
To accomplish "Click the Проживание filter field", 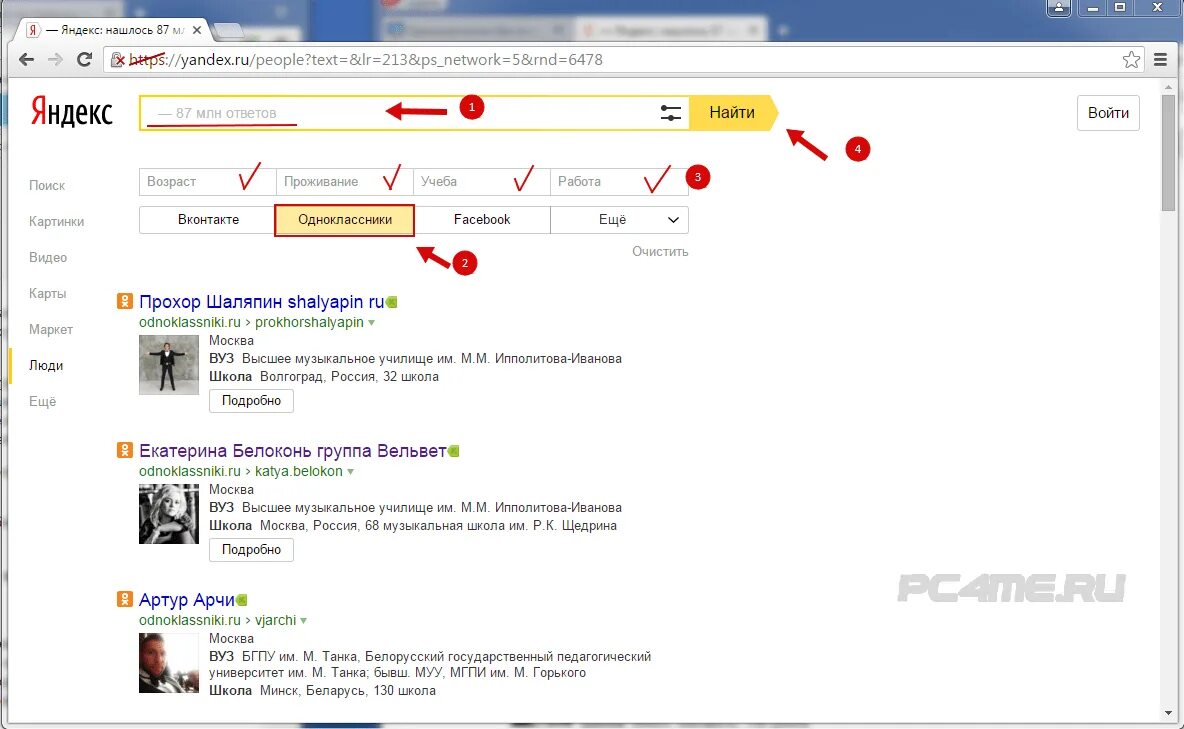I will [x=344, y=181].
